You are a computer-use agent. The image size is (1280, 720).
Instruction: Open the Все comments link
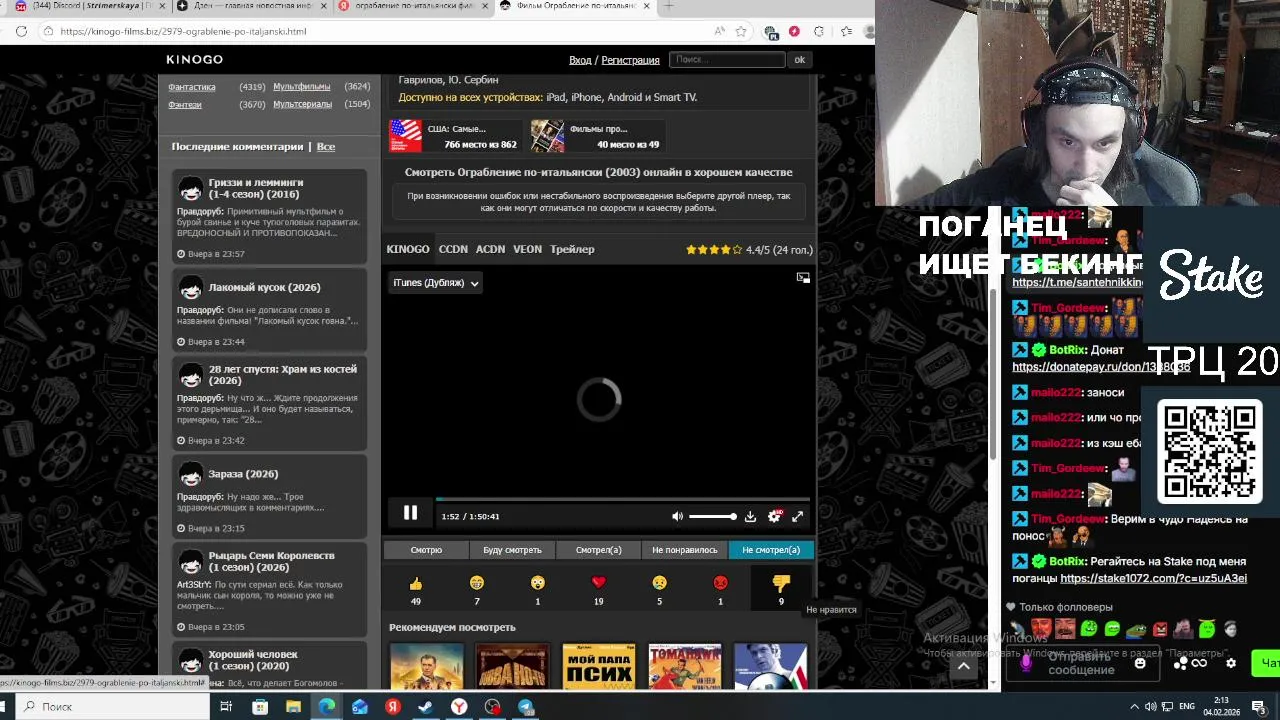click(326, 147)
